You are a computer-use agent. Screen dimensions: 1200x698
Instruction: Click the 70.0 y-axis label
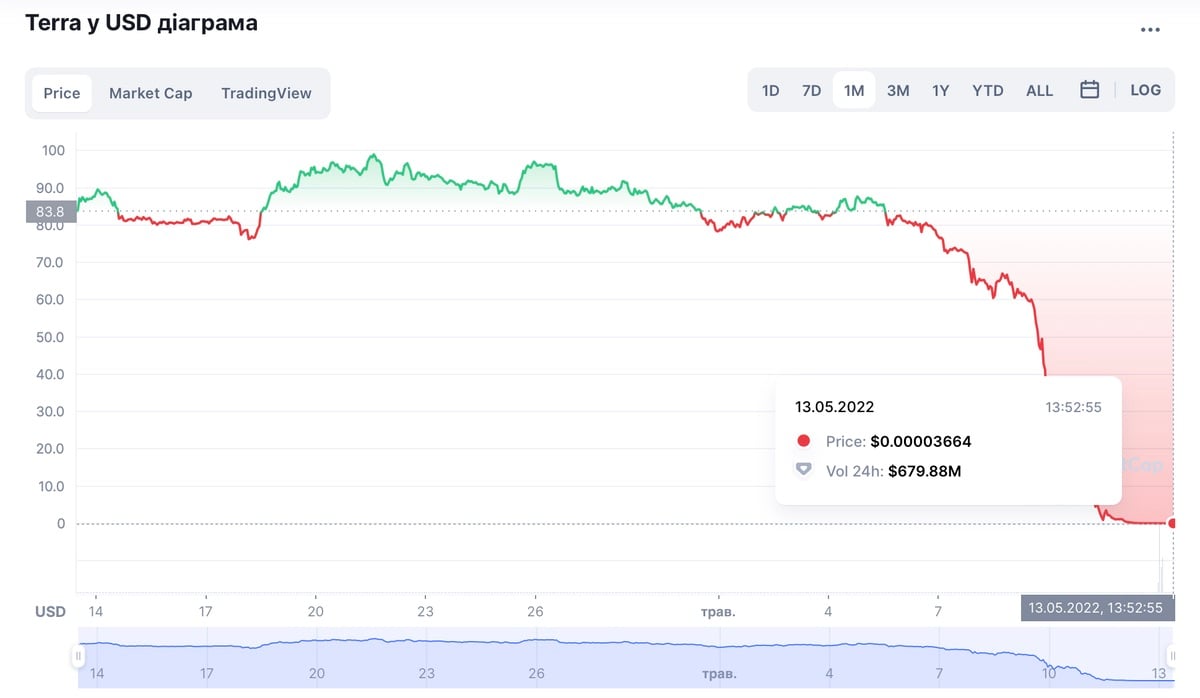pyautogui.click(x=50, y=262)
